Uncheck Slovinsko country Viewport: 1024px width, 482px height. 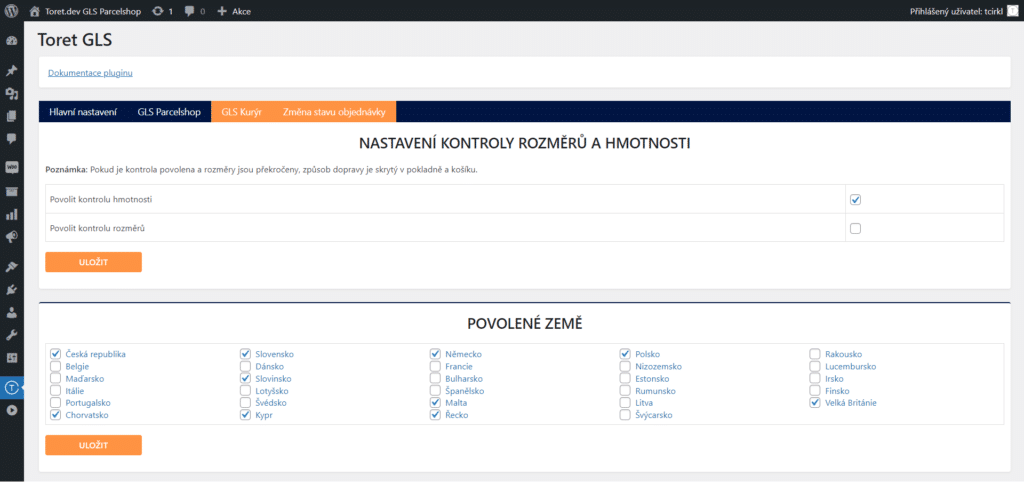[x=246, y=379]
